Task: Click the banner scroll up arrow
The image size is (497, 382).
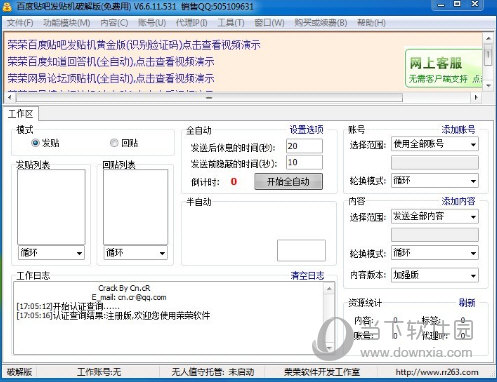Action: tap(488, 38)
